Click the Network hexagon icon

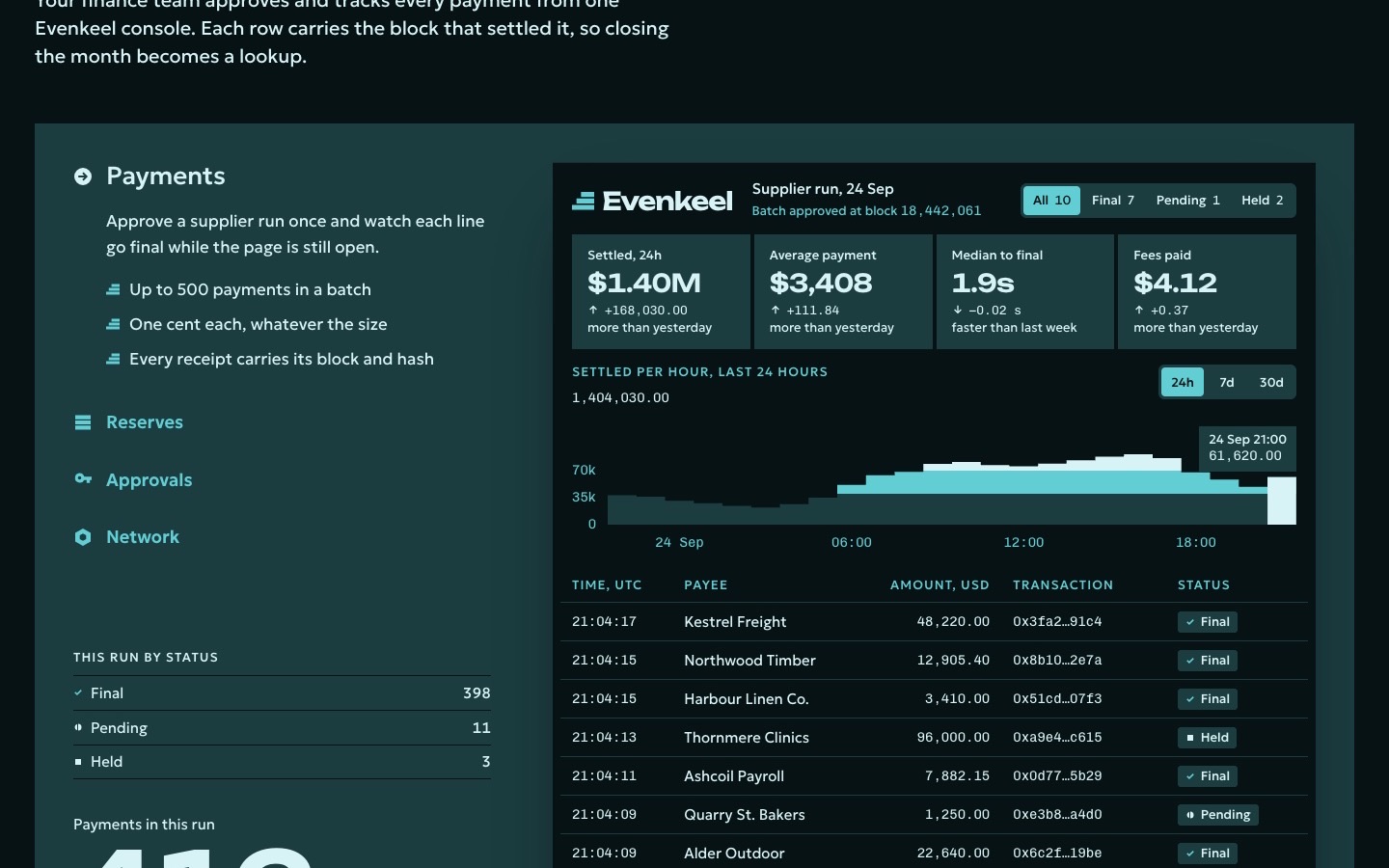[83, 537]
